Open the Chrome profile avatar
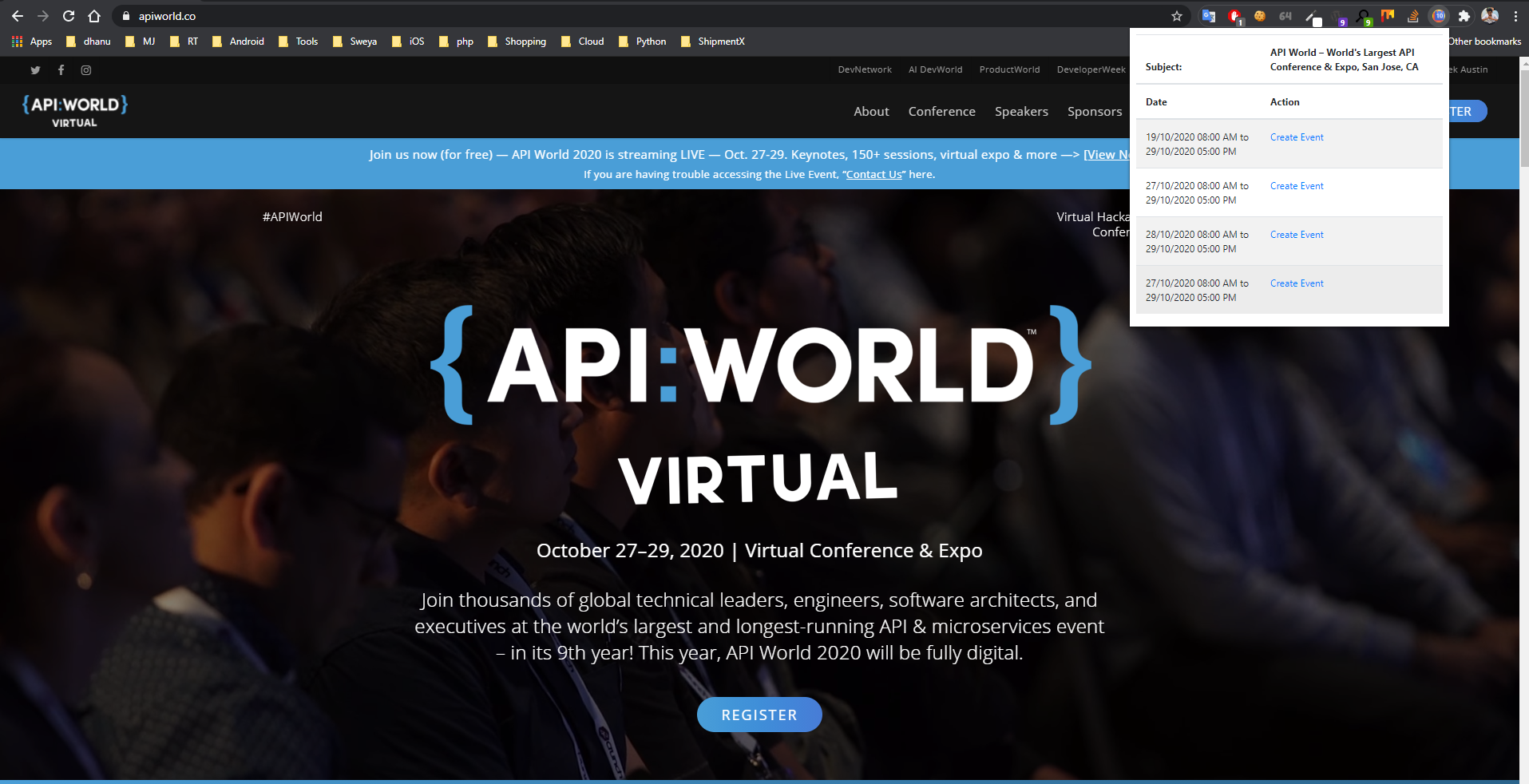 pyautogui.click(x=1490, y=16)
